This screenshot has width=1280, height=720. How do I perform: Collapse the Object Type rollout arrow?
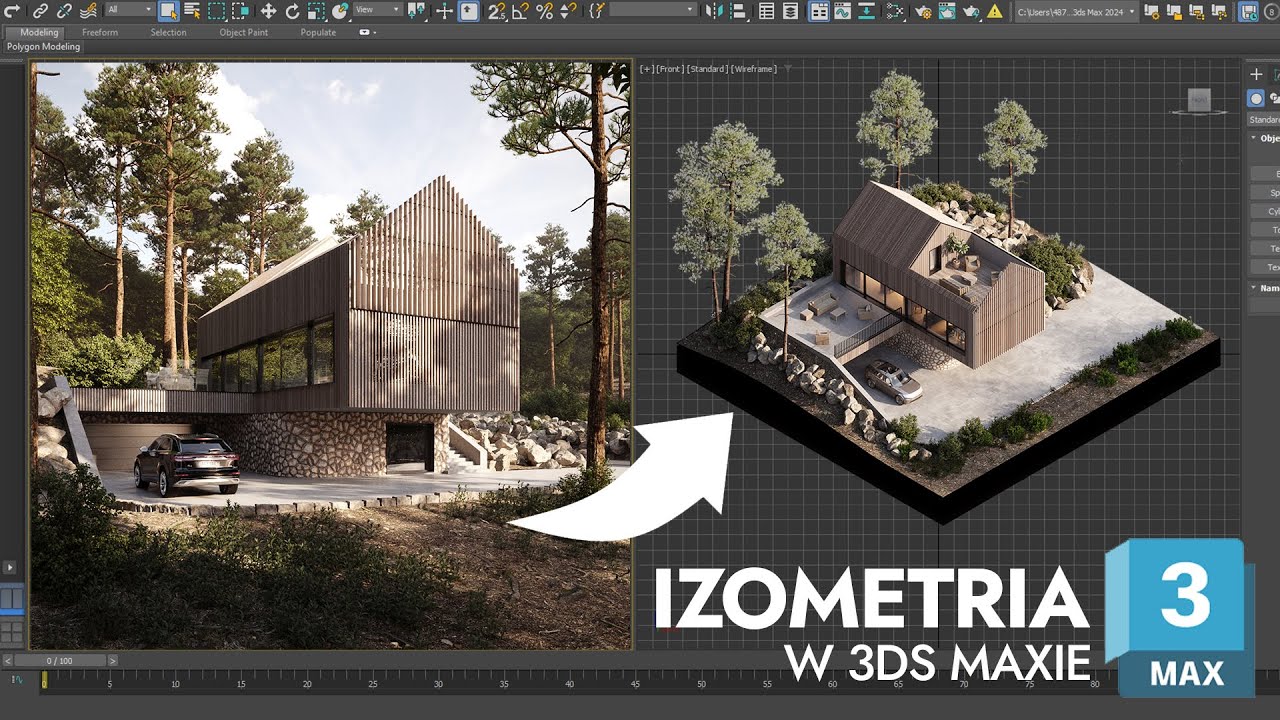1254,139
